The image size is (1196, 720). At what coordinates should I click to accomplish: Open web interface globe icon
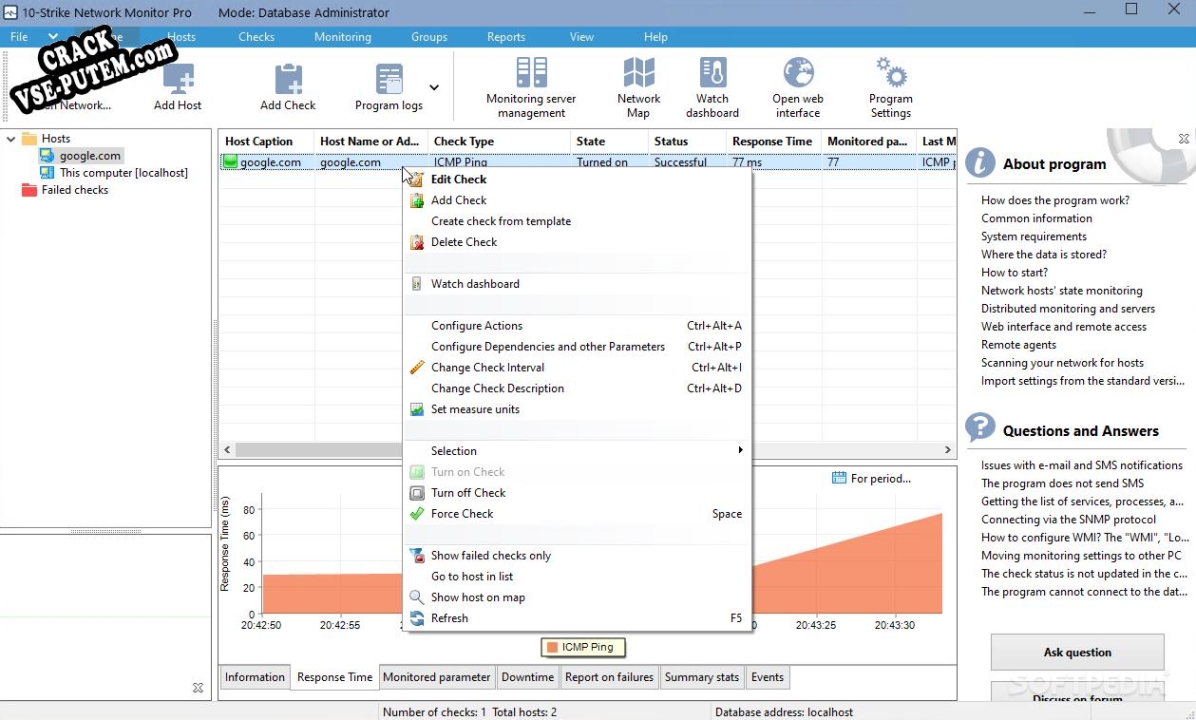[798, 72]
